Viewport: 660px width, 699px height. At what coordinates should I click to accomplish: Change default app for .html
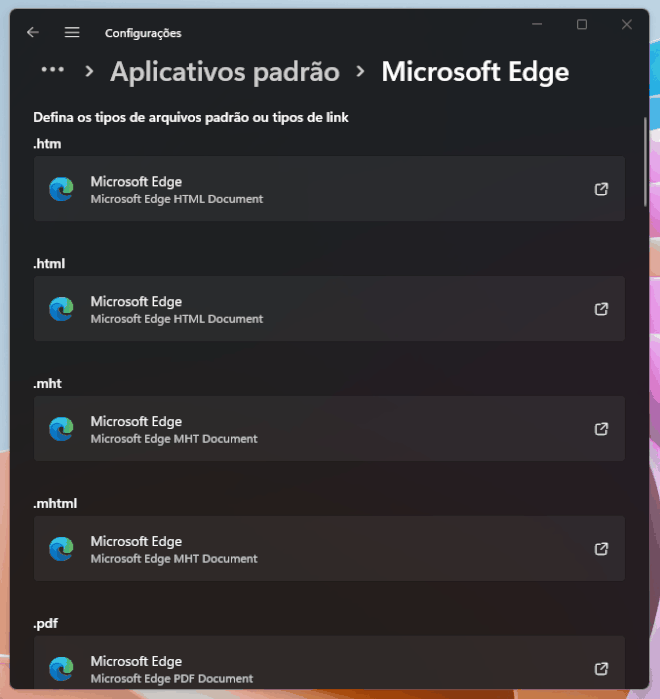pos(329,309)
